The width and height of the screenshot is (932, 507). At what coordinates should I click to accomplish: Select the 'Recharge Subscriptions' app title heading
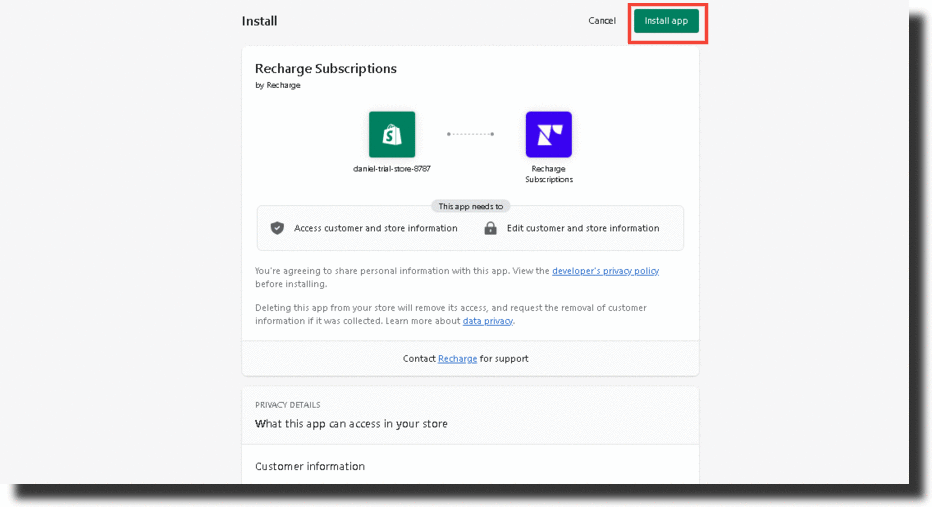[x=326, y=68]
